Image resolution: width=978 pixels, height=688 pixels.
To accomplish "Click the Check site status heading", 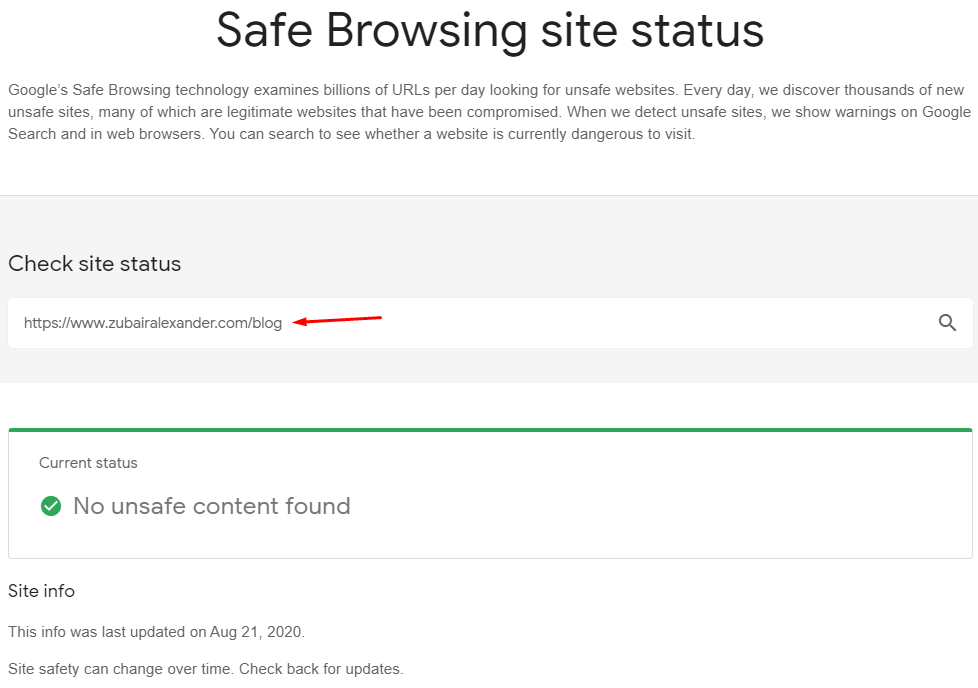I will coord(94,263).
